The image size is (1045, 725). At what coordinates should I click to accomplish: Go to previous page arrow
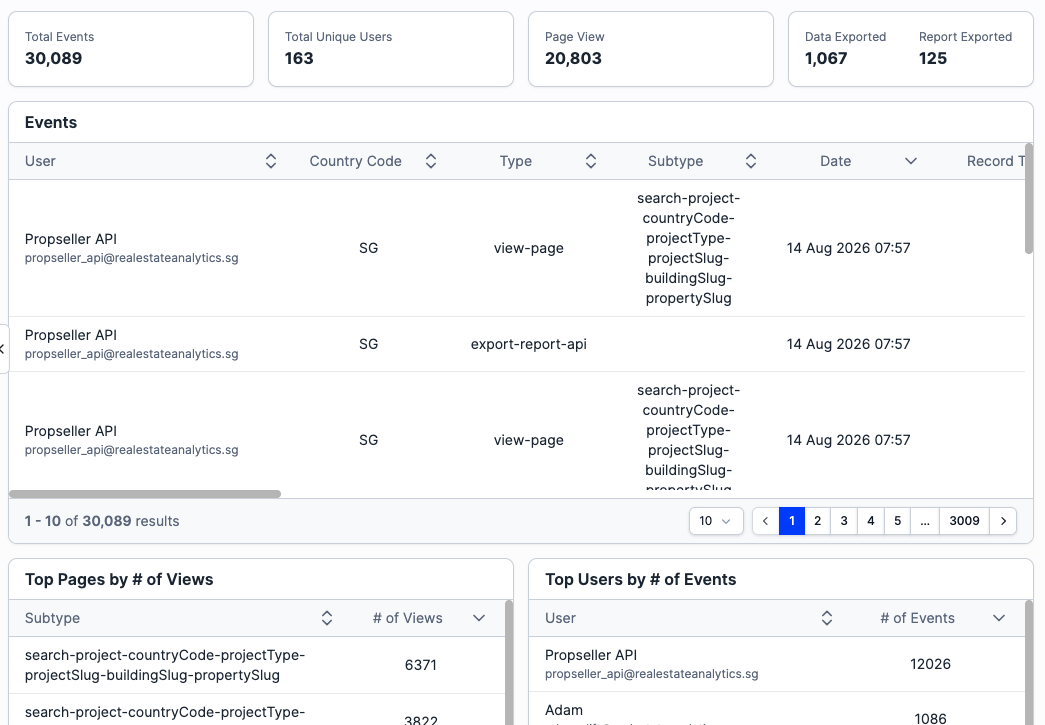765,521
